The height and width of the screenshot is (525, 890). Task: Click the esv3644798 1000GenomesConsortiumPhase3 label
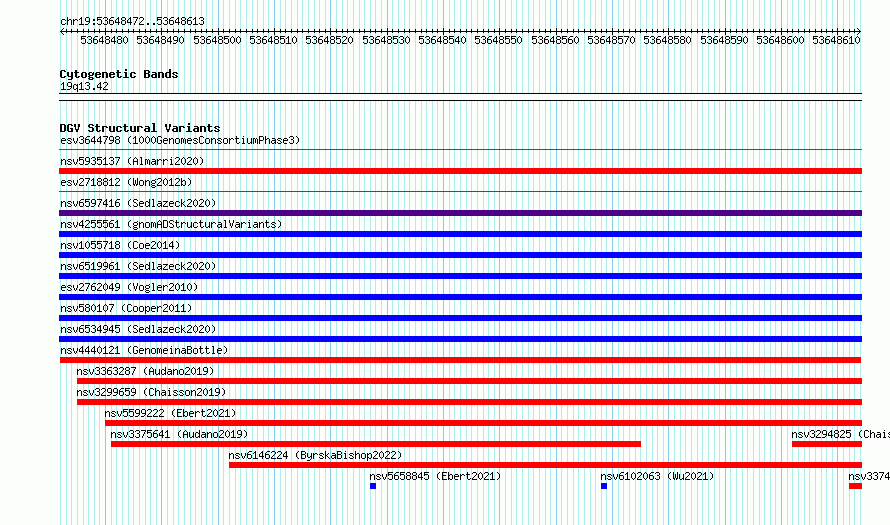[180, 140]
